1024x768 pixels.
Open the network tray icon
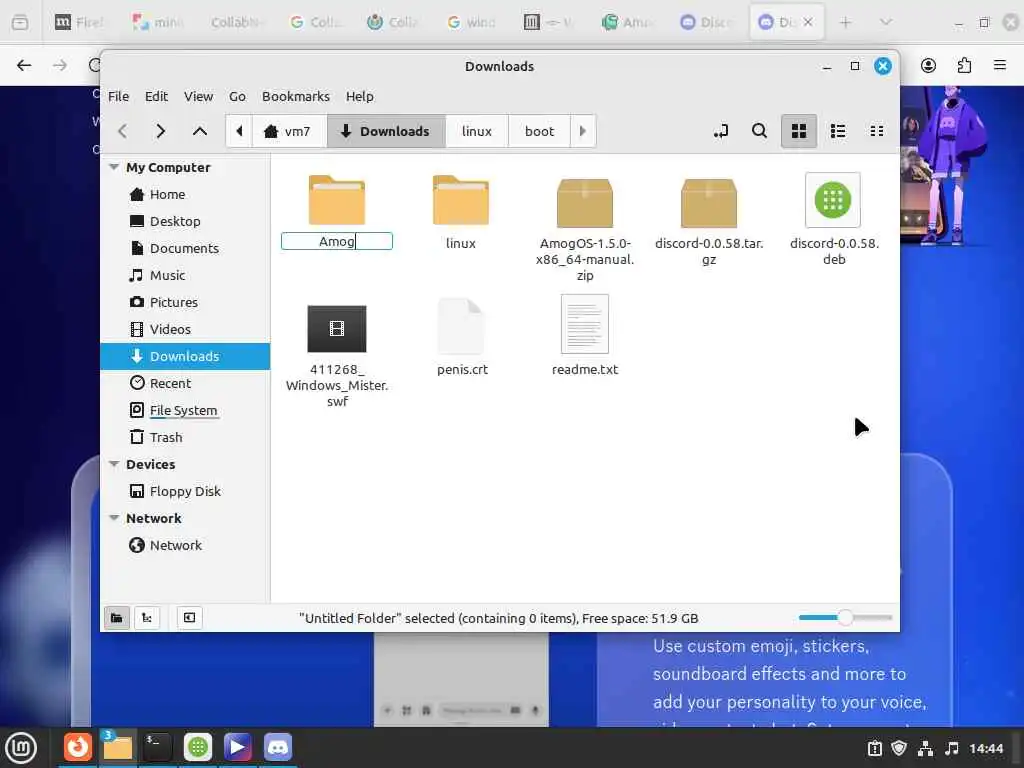pyautogui.click(x=925, y=748)
